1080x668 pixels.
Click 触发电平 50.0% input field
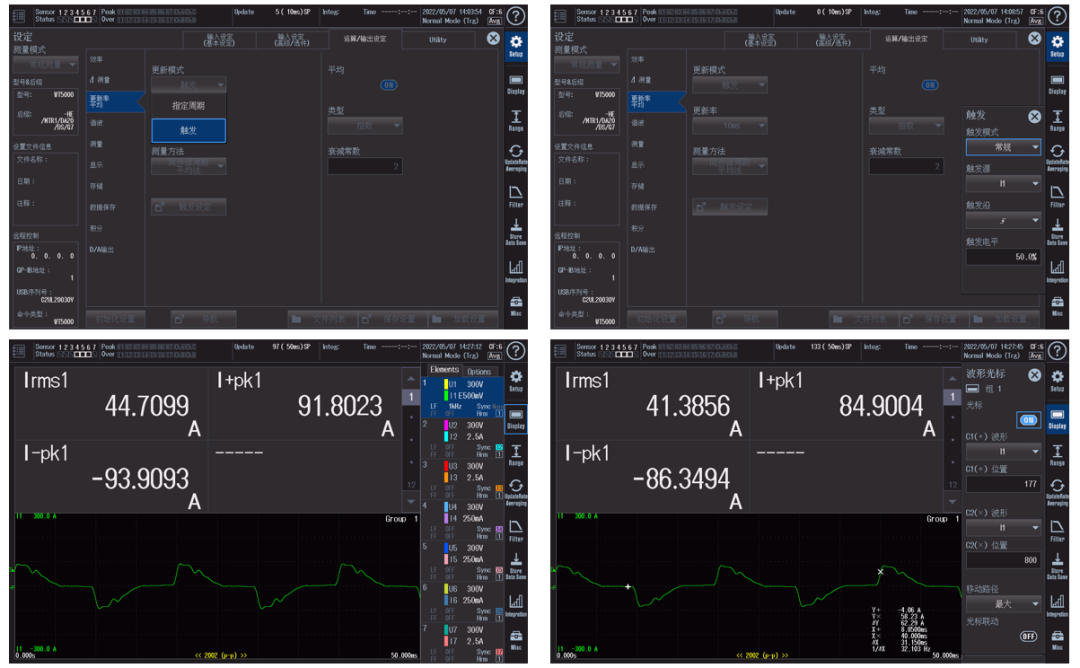pyautogui.click(x=1003, y=257)
